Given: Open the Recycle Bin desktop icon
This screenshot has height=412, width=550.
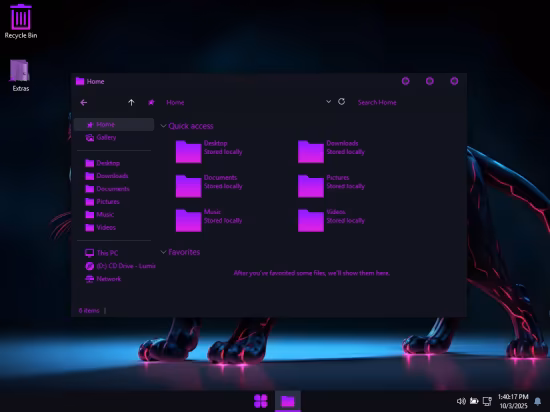Looking at the screenshot, I should (21, 21).
